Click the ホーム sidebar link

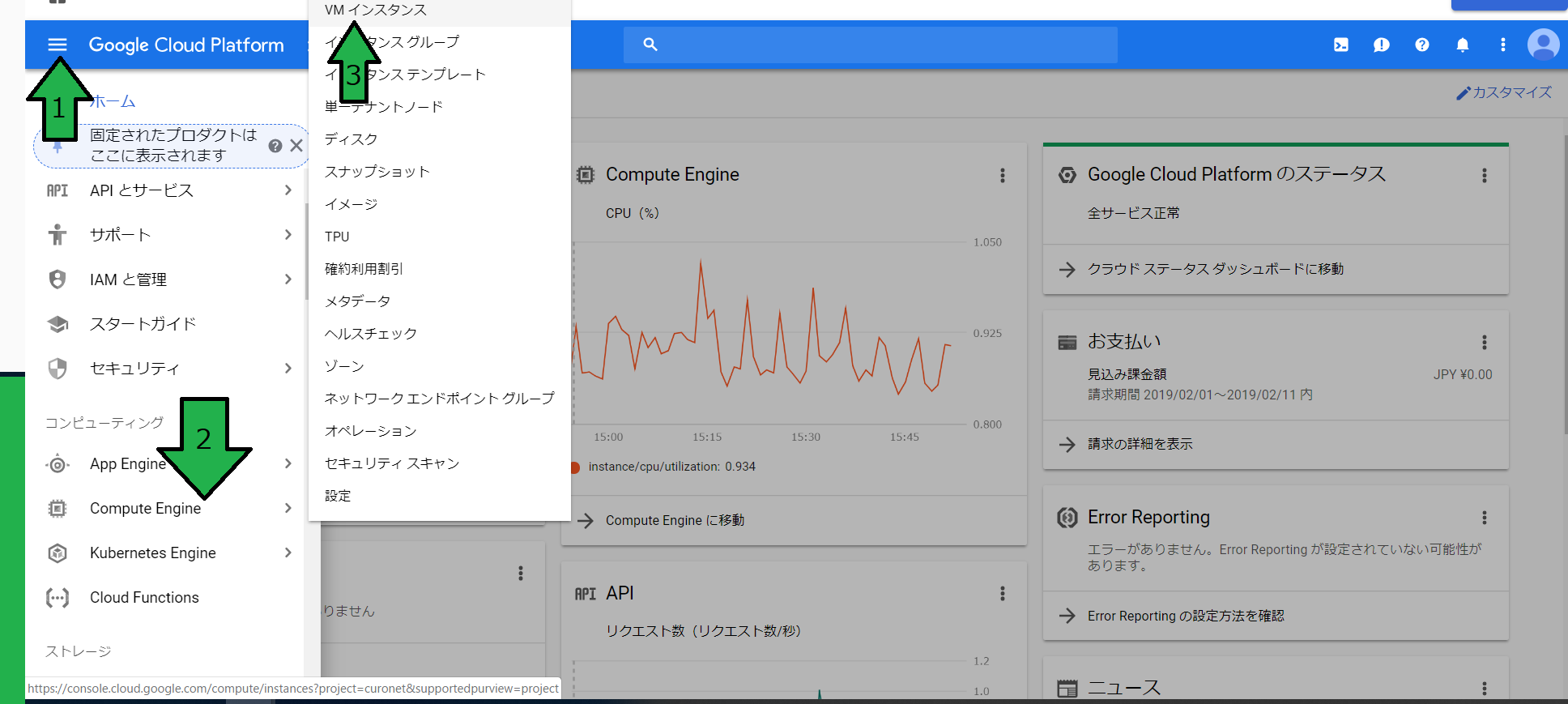click(113, 102)
